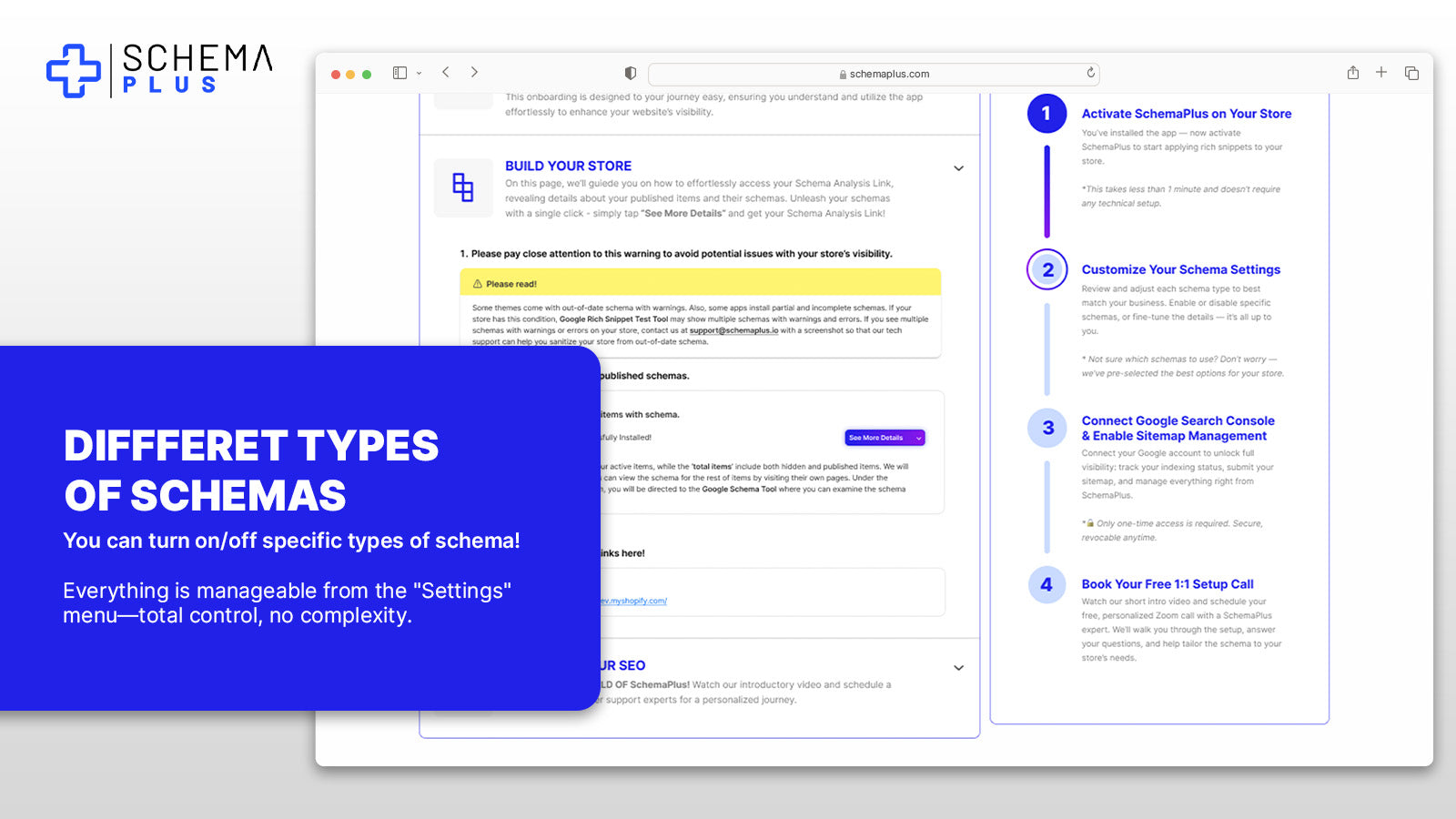Click the BUILD YOUR STORE heading
The image size is (1456, 819).
click(x=568, y=166)
